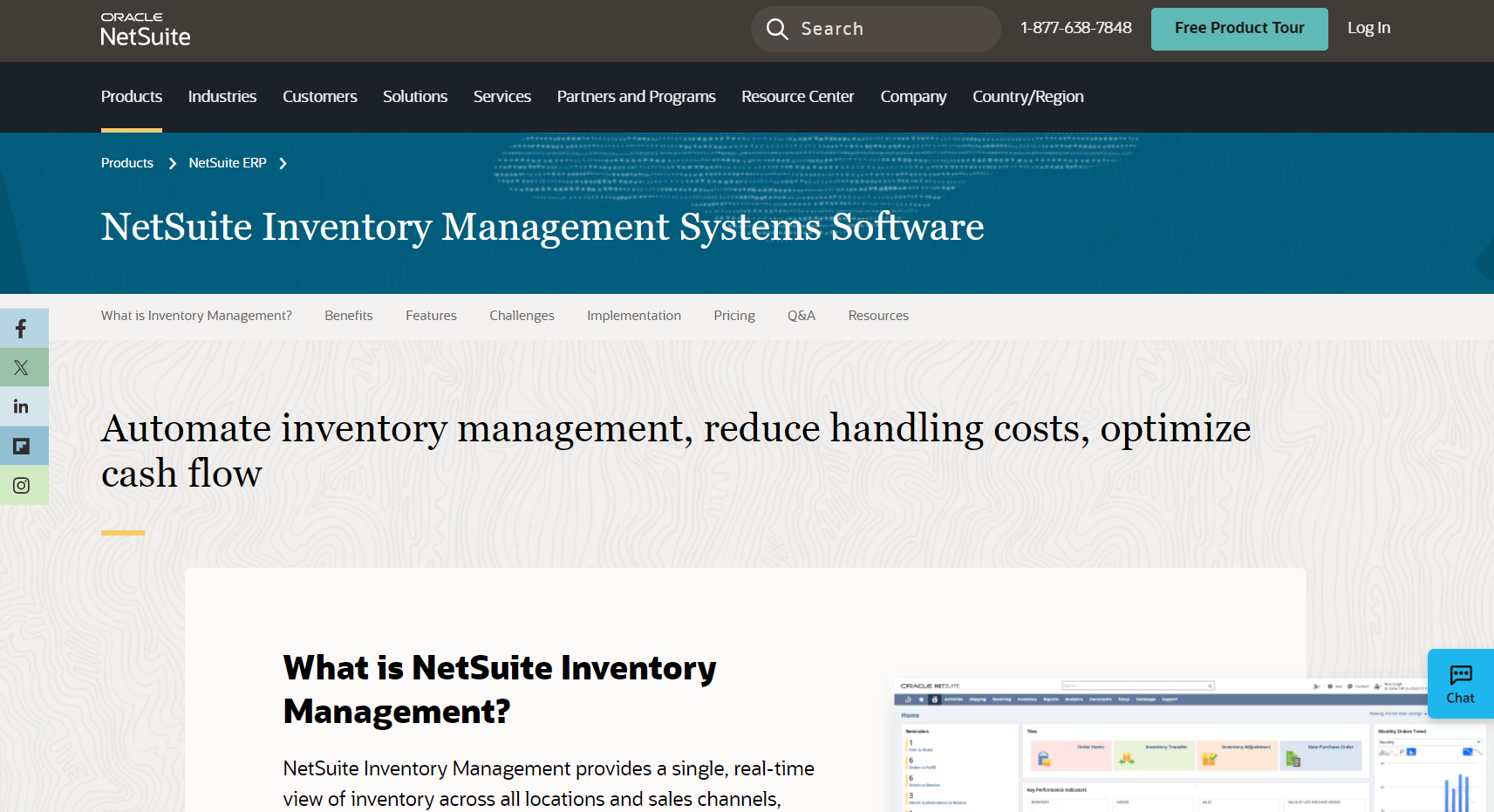Click Free Product Tour button
The height and width of the screenshot is (812, 1494).
tap(1239, 29)
